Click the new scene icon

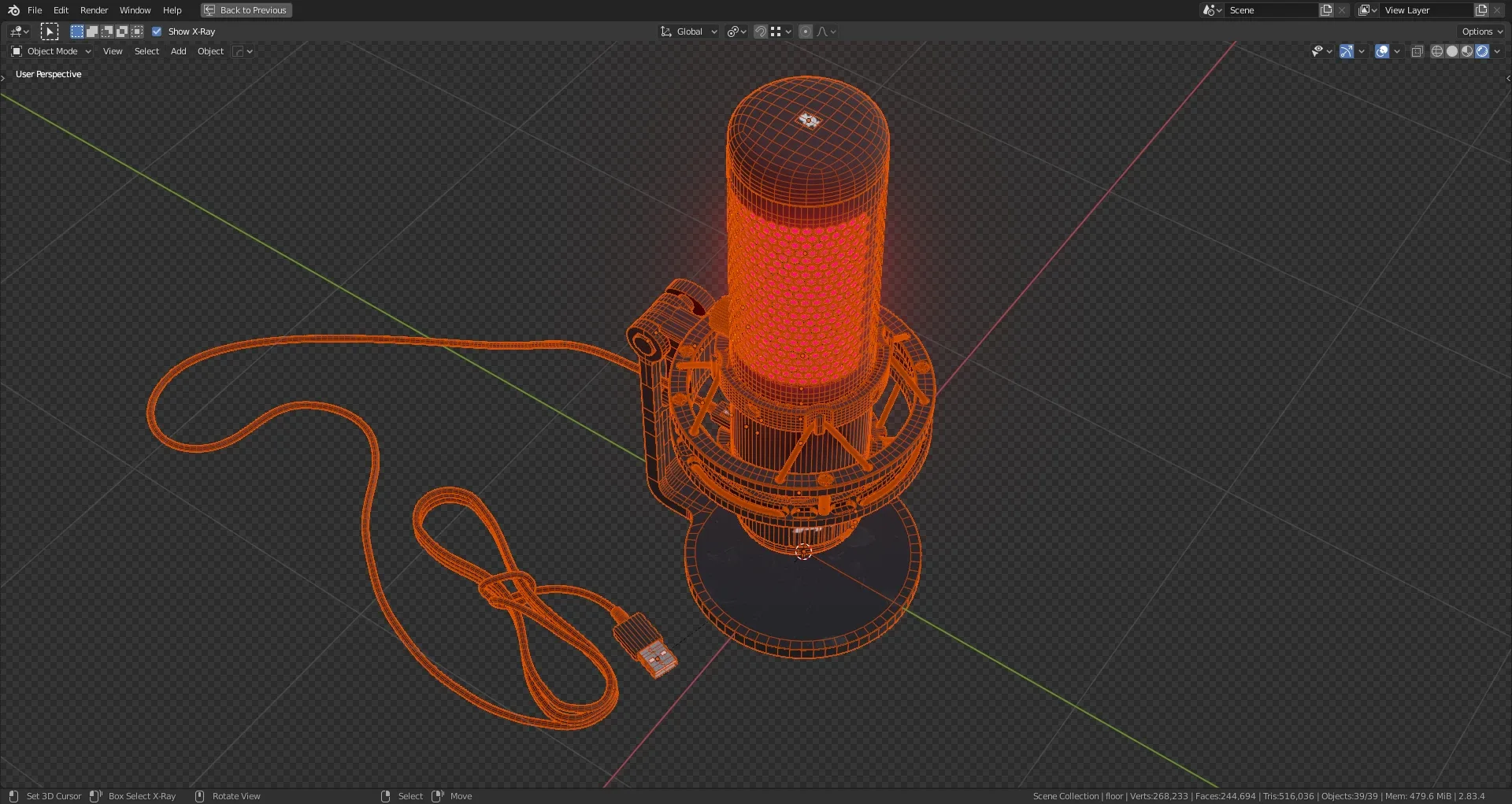pyautogui.click(x=1327, y=10)
